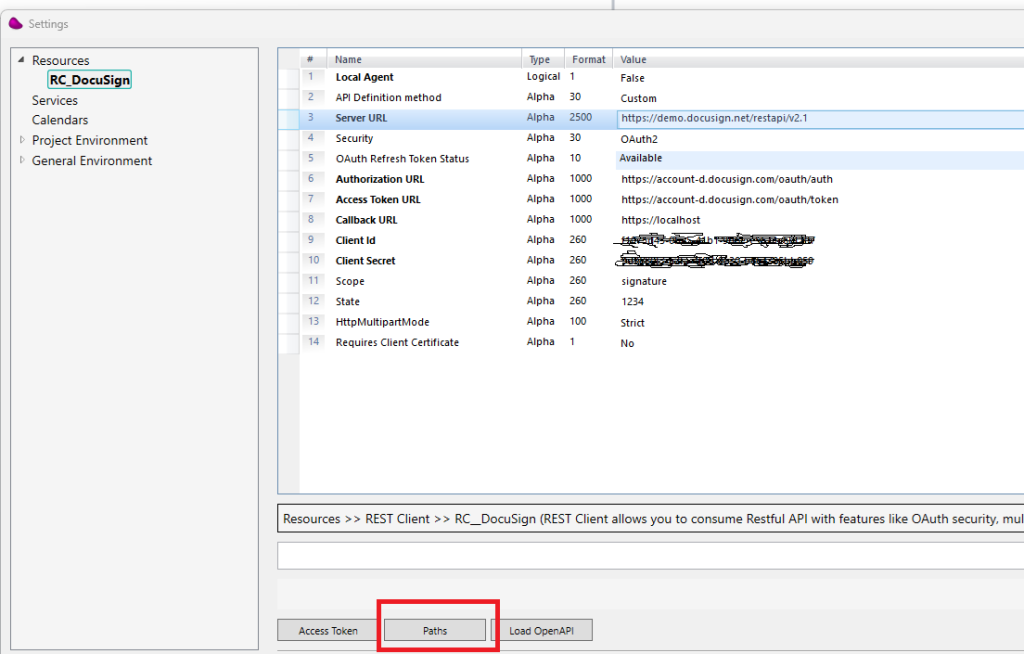Select the Server URL property name

pos(361,118)
